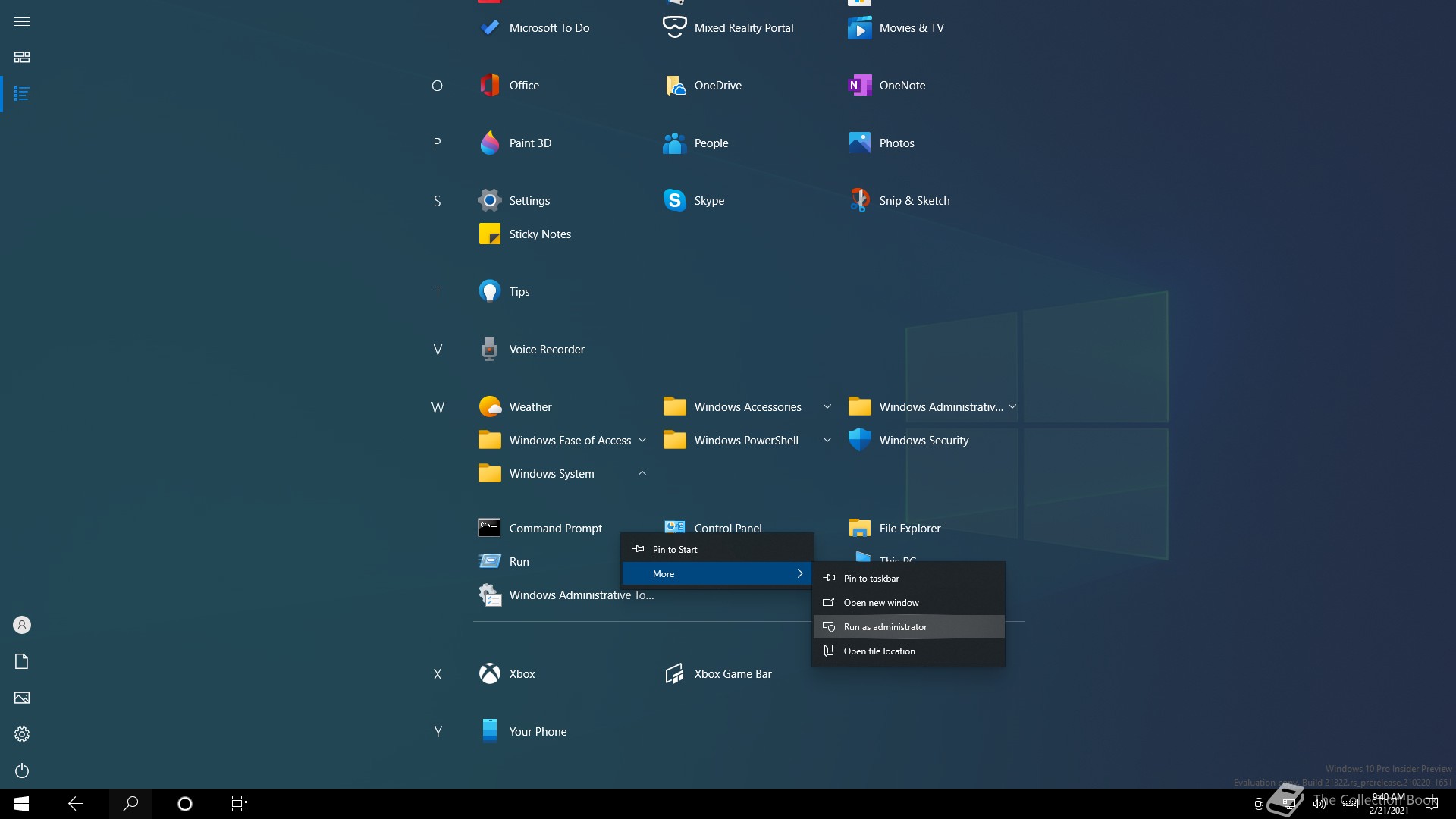This screenshot has width=1456, height=819.
Task: Launch the Office app icon
Action: click(490, 85)
